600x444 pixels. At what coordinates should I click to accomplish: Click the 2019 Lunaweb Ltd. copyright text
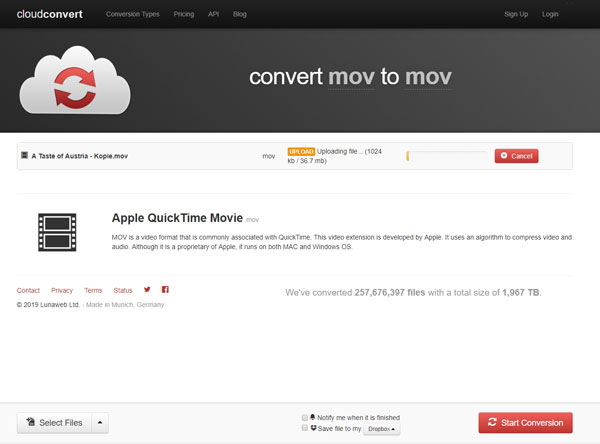(x=48, y=305)
